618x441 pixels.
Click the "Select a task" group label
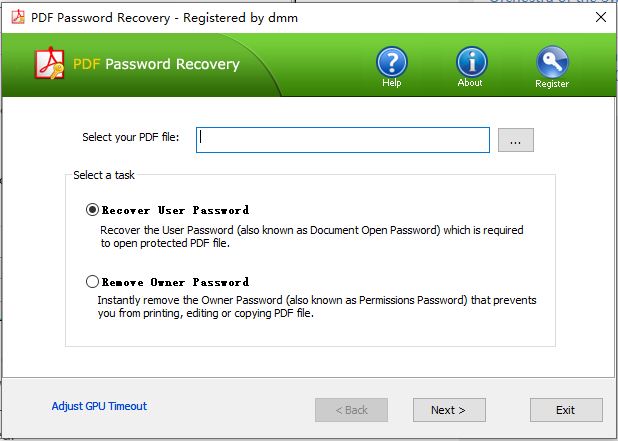[x=104, y=175]
